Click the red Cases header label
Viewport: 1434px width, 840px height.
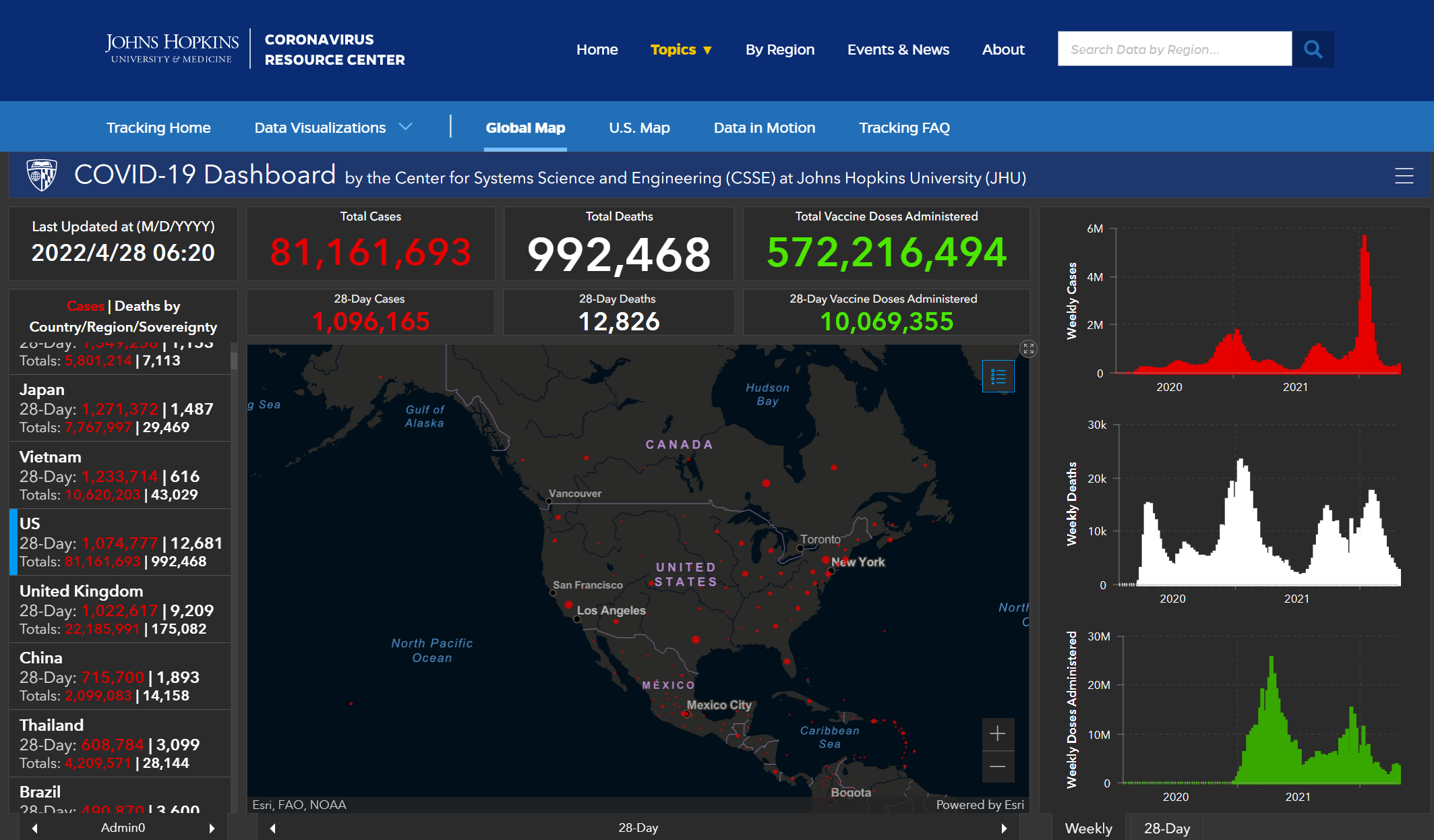[85, 306]
